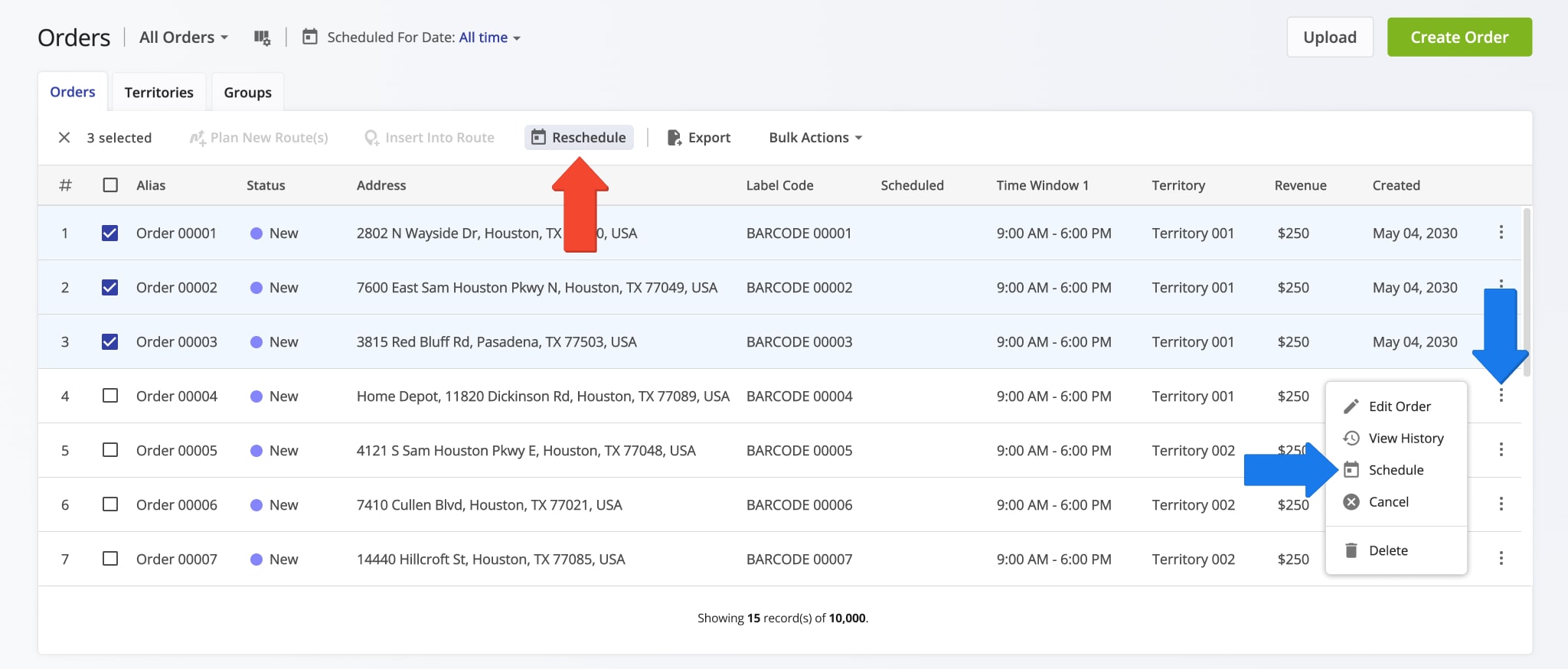Uncheck the checkbox for Order 00003
Screen dimensions: 1568x669
pos(110,341)
